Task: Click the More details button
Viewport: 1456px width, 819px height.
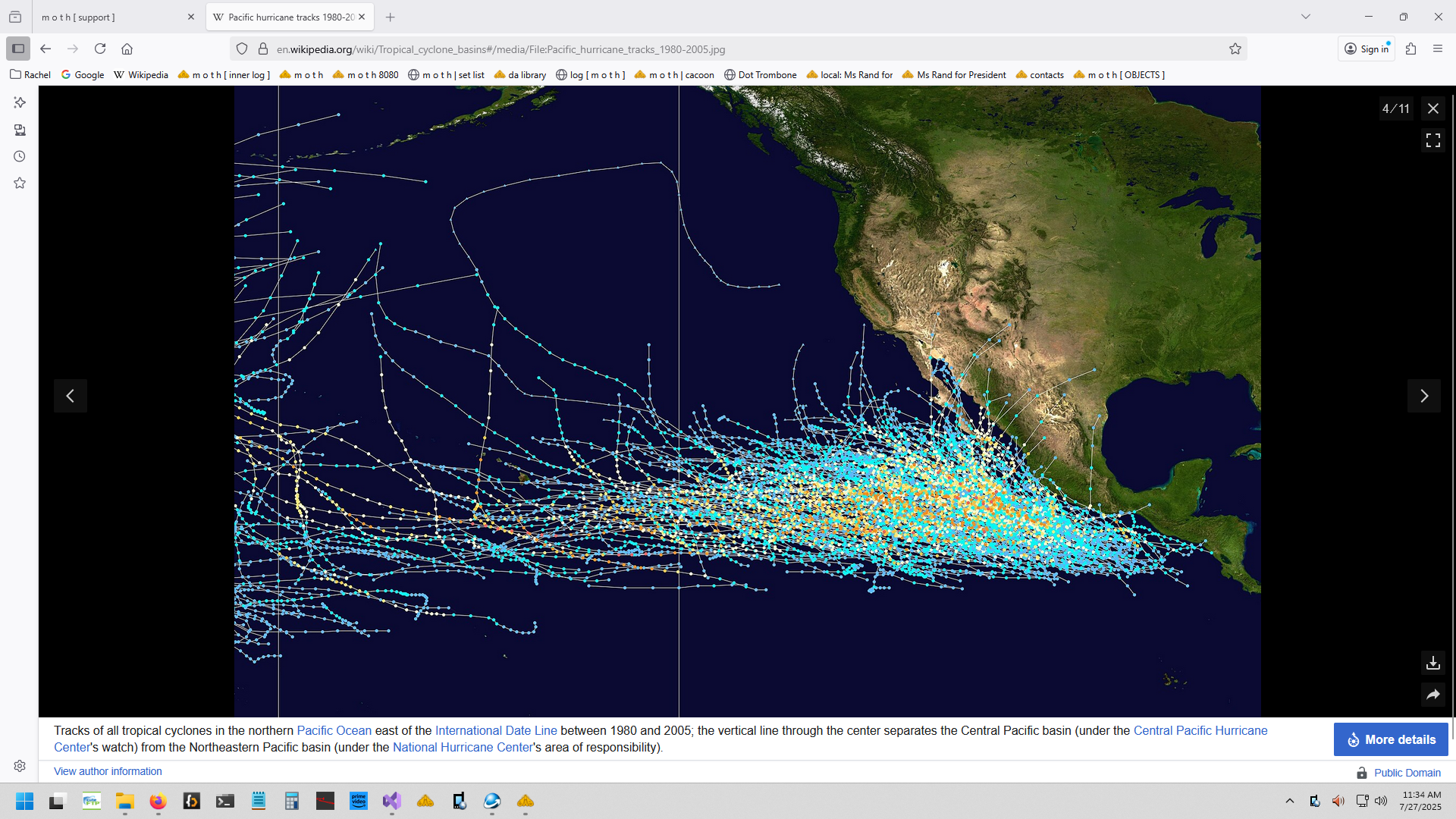Action: [x=1390, y=739]
